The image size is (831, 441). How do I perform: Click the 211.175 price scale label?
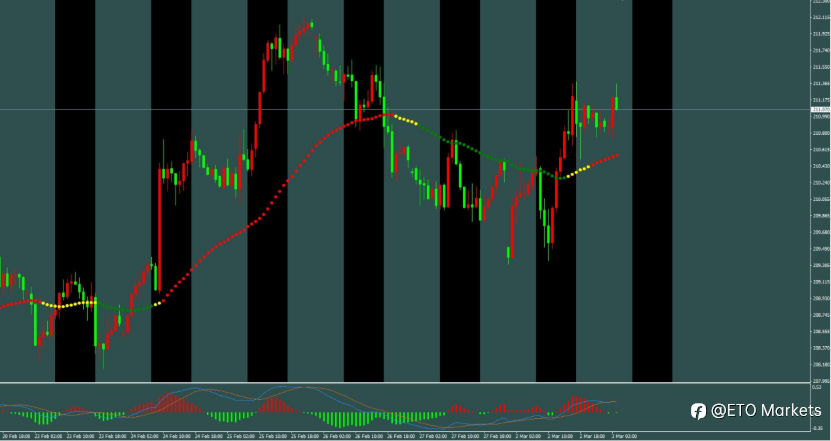click(x=821, y=100)
